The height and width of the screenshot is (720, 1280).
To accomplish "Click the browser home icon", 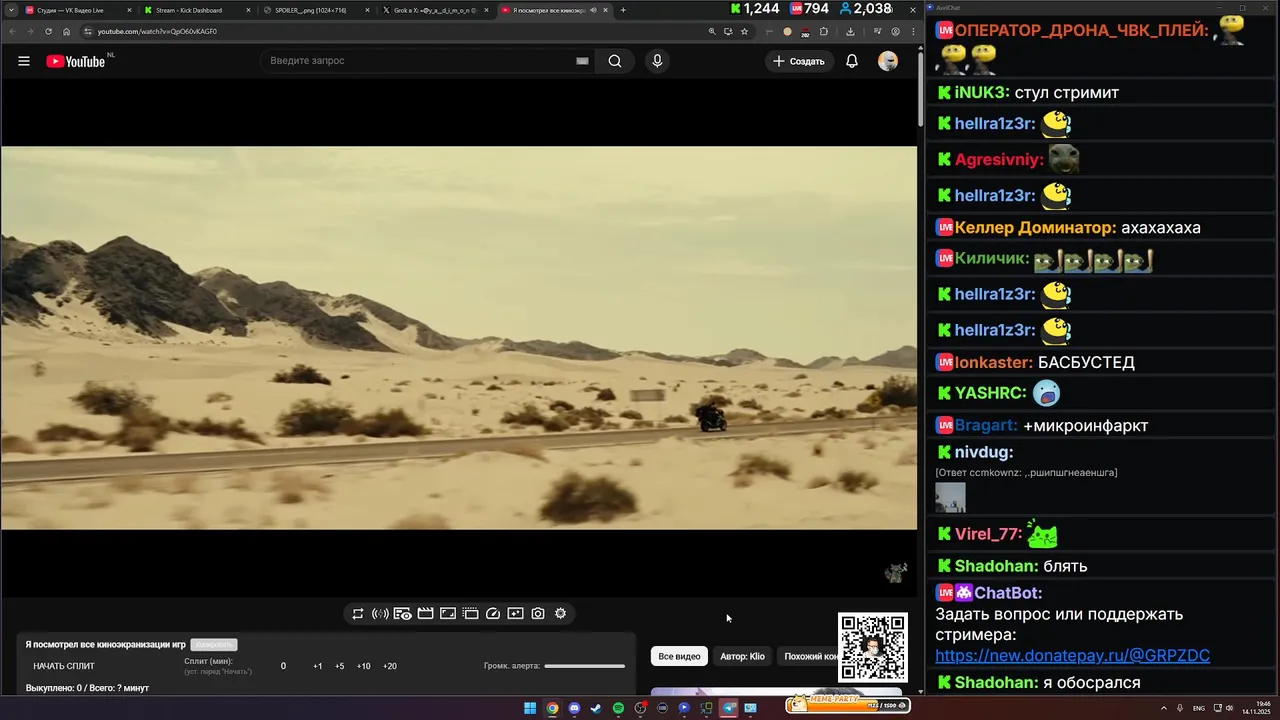I will (x=66, y=31).
